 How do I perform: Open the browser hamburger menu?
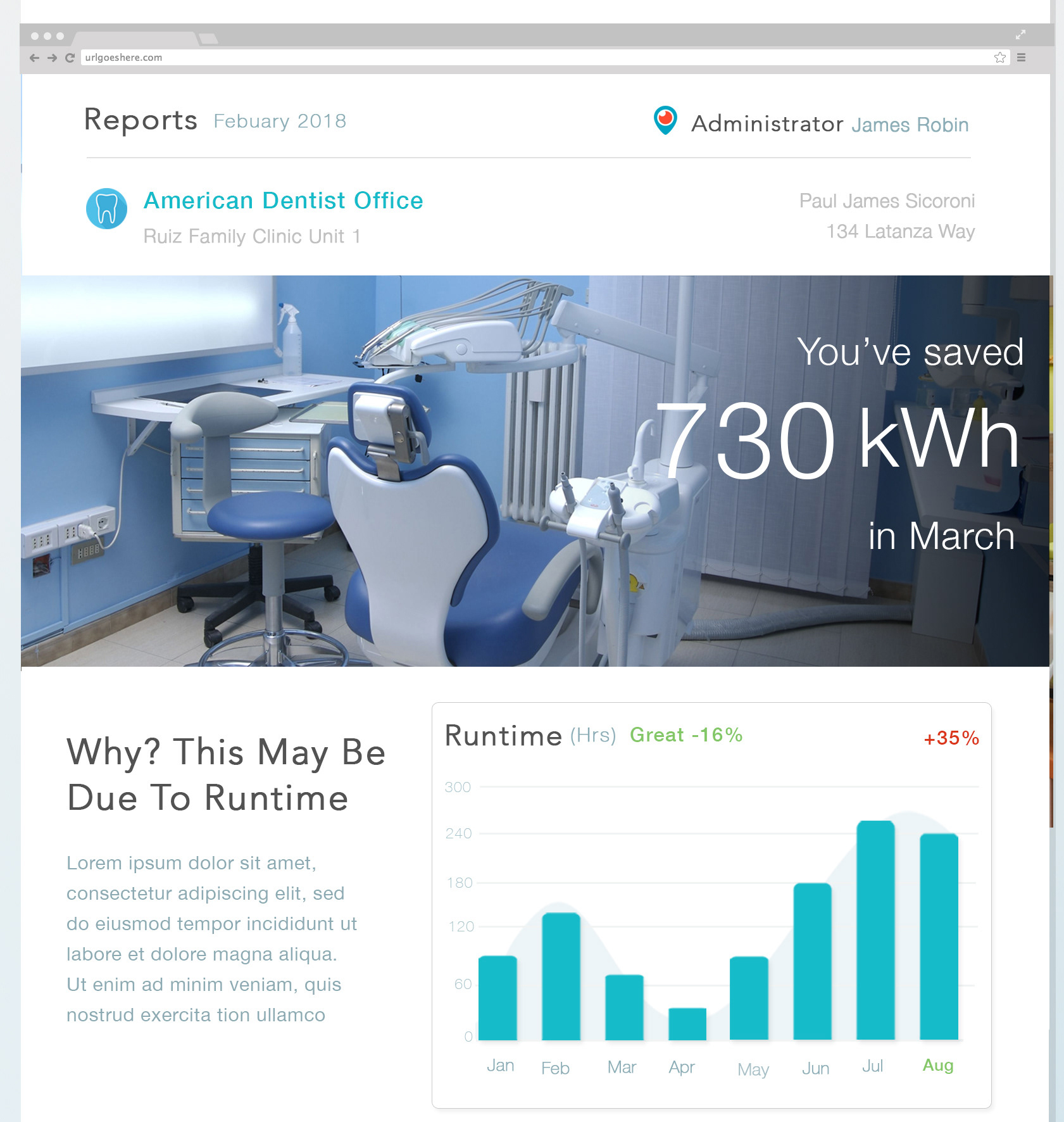coord(1021,58)
